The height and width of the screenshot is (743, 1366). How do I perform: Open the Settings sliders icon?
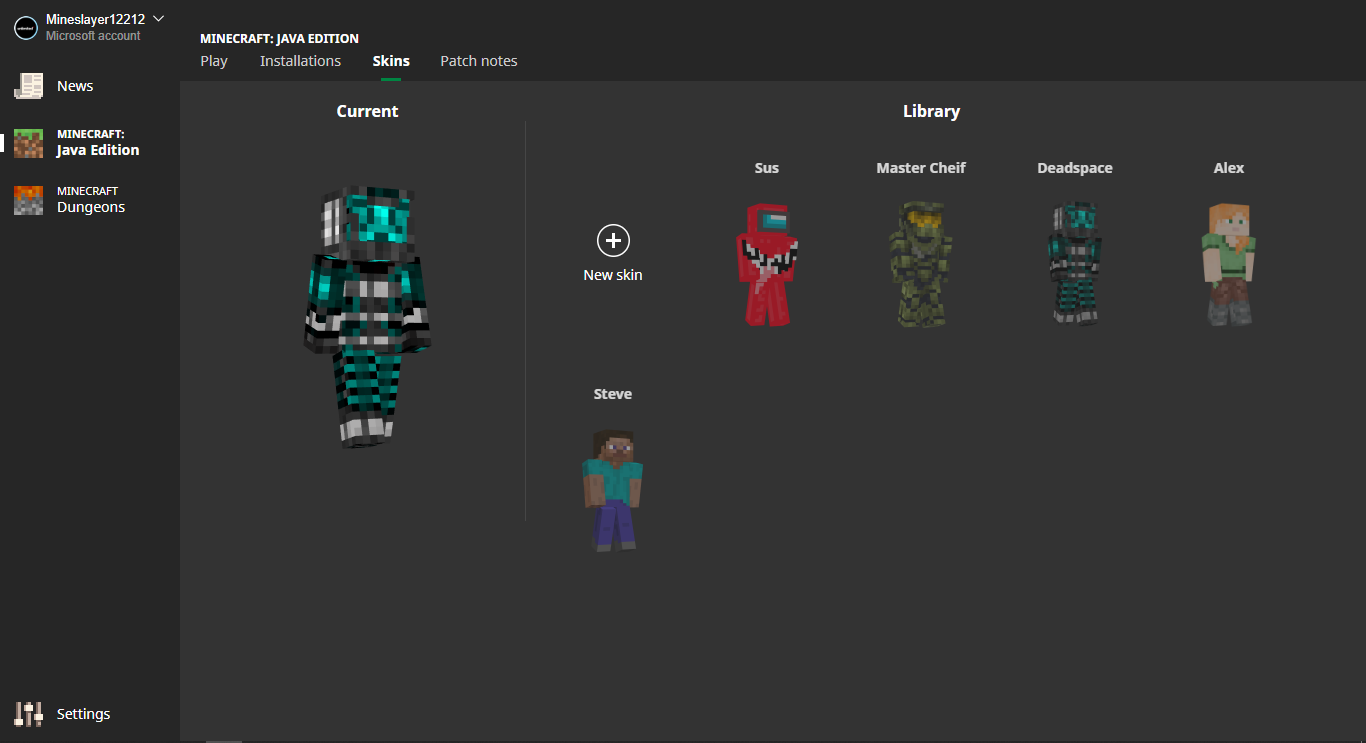pos(28,714)
